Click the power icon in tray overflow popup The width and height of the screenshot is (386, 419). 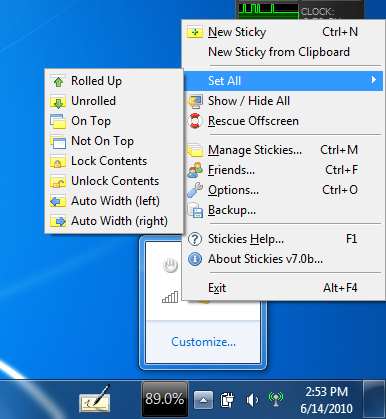click(170, 266)
